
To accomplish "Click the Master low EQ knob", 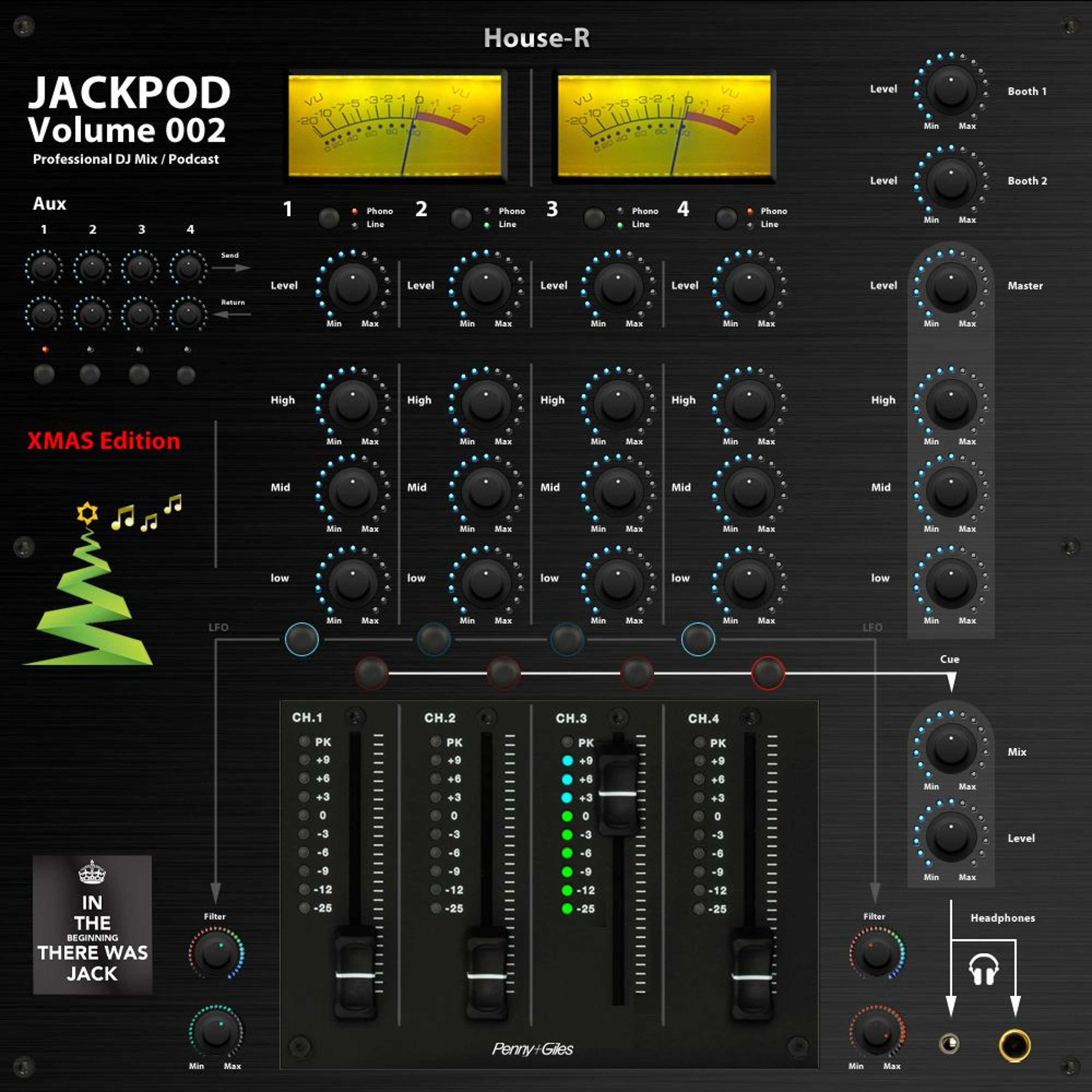I will coord(951,584).
